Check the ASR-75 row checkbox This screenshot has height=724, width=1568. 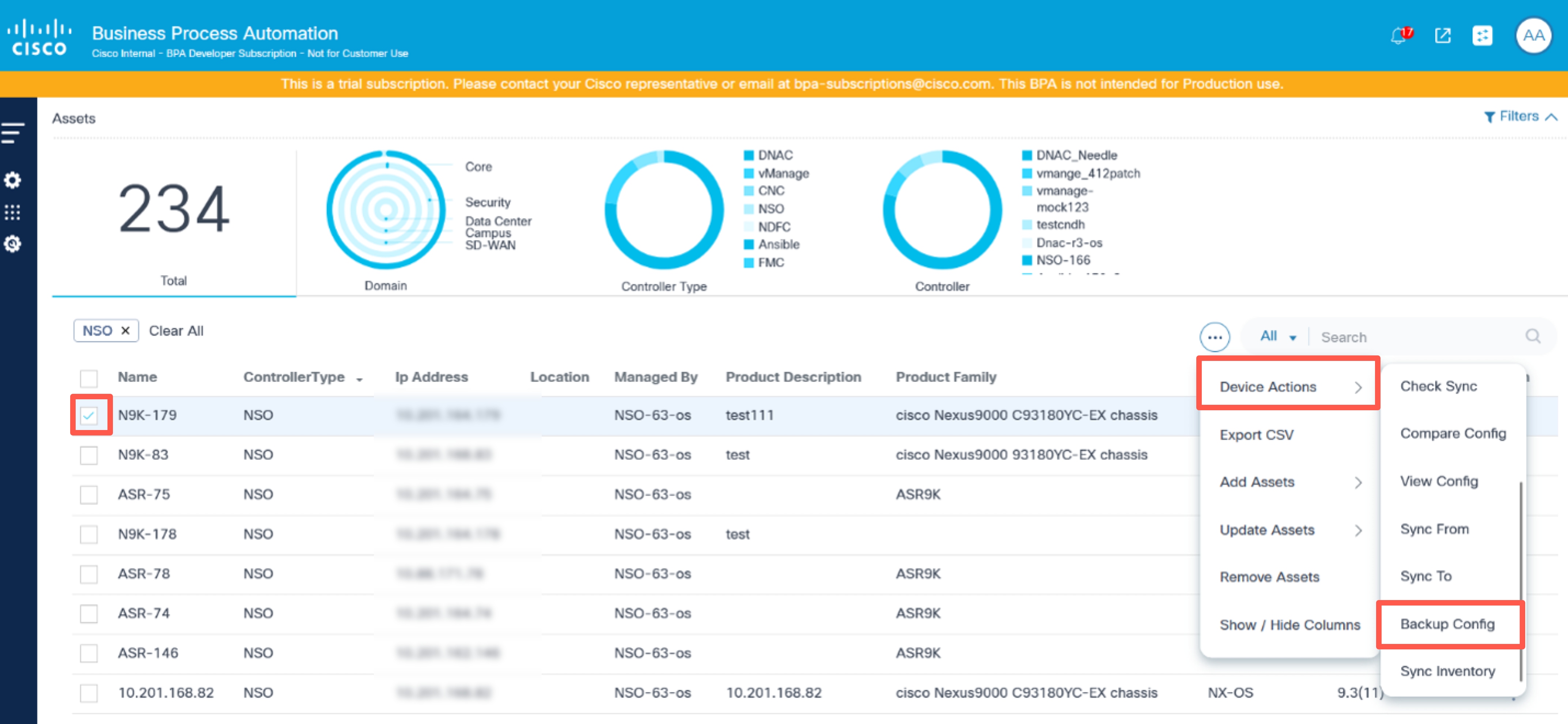[89, 494]
